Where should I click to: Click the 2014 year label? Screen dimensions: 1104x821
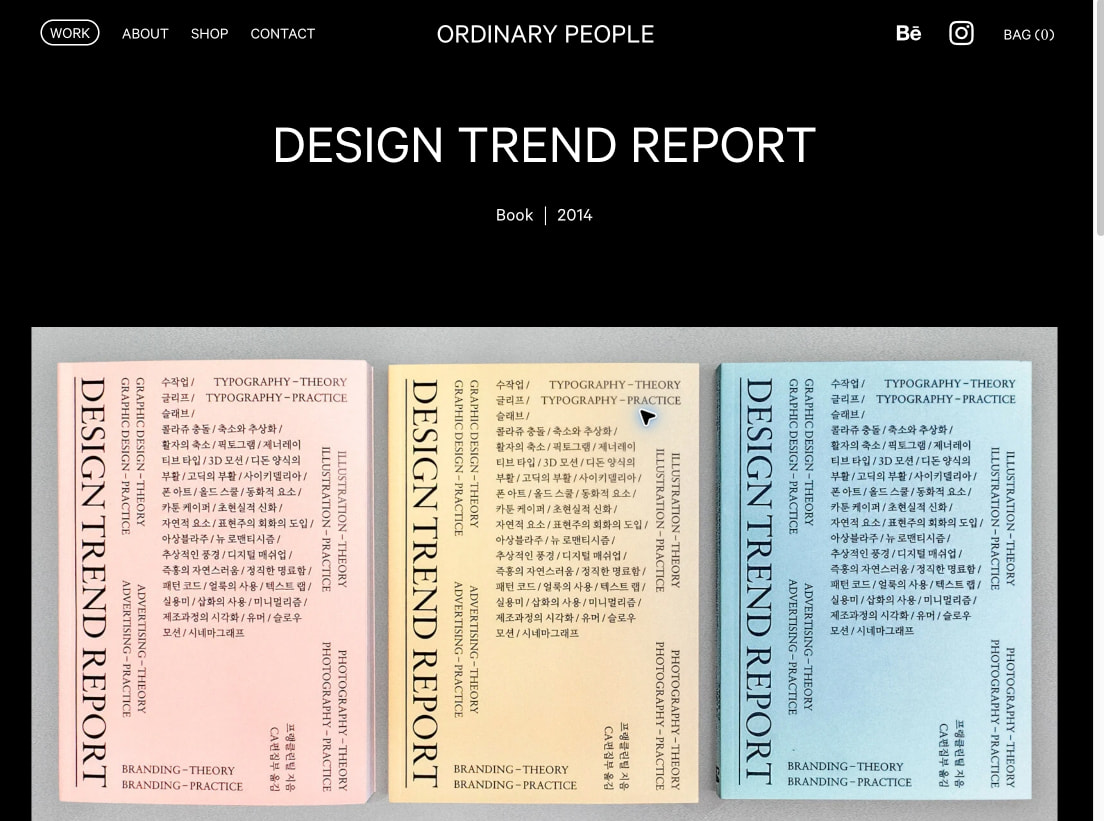point(575,215)
